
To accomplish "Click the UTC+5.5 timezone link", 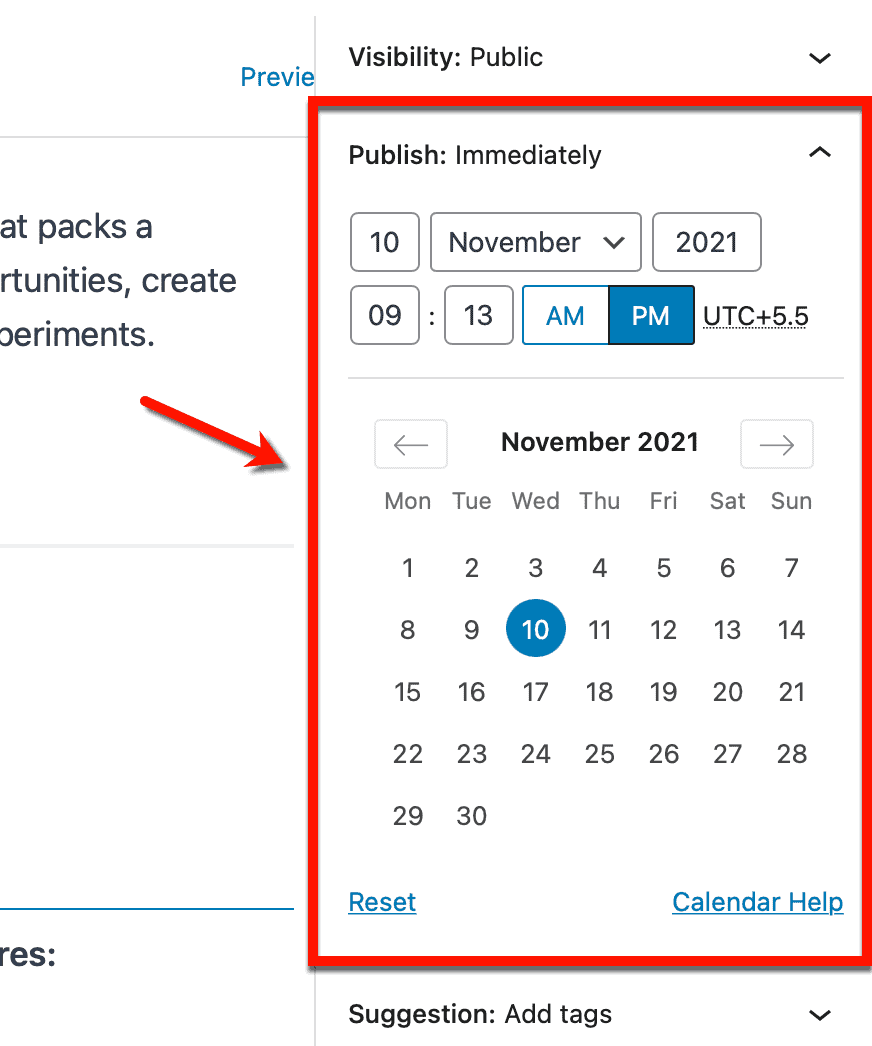I will pos(755,315).
